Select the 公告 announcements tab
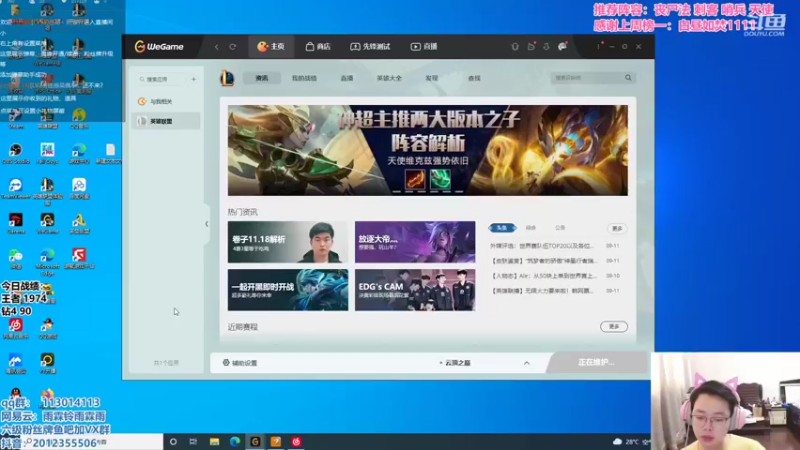This screenshot has height=450, width=800. pos(560,228)
